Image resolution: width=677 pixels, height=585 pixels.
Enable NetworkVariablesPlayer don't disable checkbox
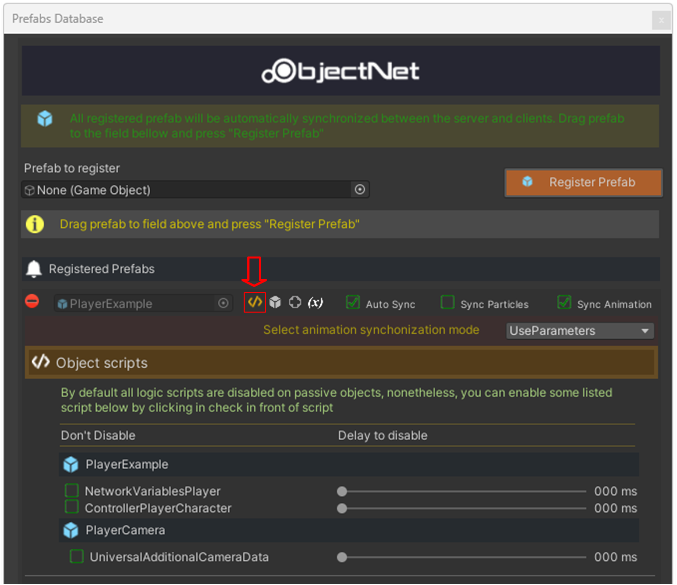[72, 491]
